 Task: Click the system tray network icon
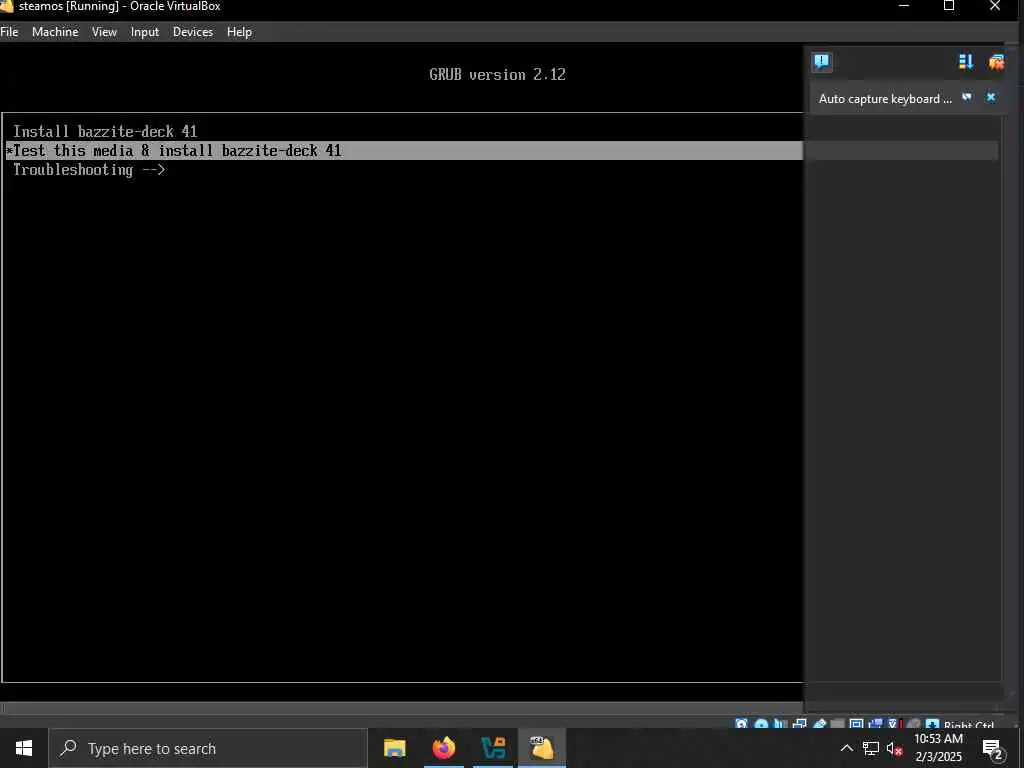(x=871, y=748)
